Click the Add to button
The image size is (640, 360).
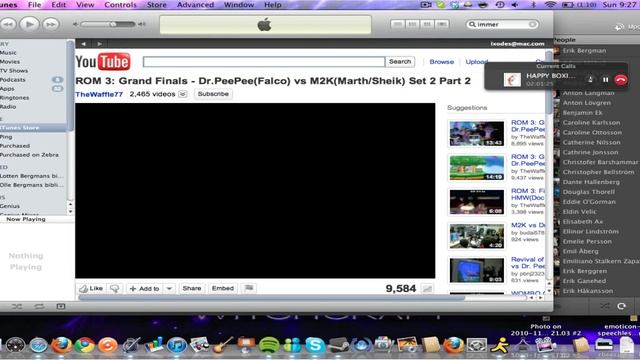pyautogui.click(x=144, y=289)
